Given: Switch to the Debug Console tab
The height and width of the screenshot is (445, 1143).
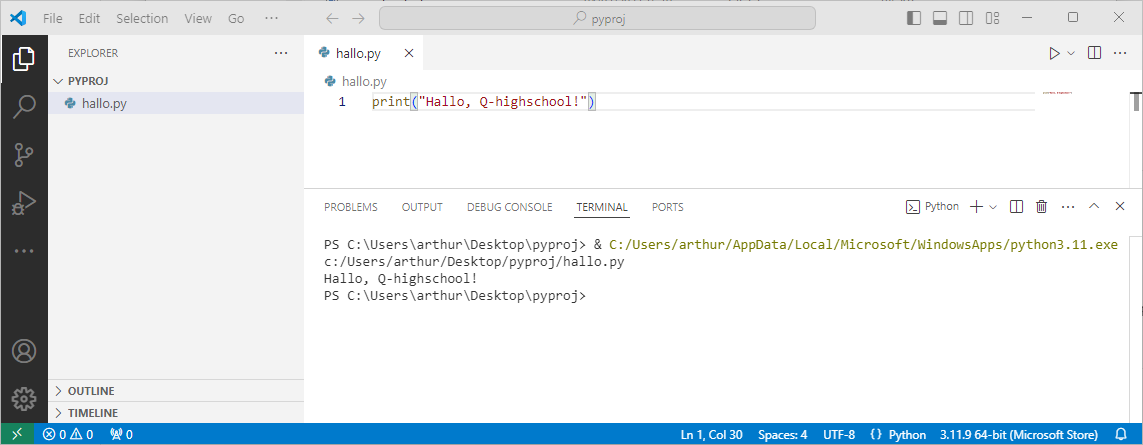Looking at the screenshot, I should pyautogui.click(x=510, y=207).
